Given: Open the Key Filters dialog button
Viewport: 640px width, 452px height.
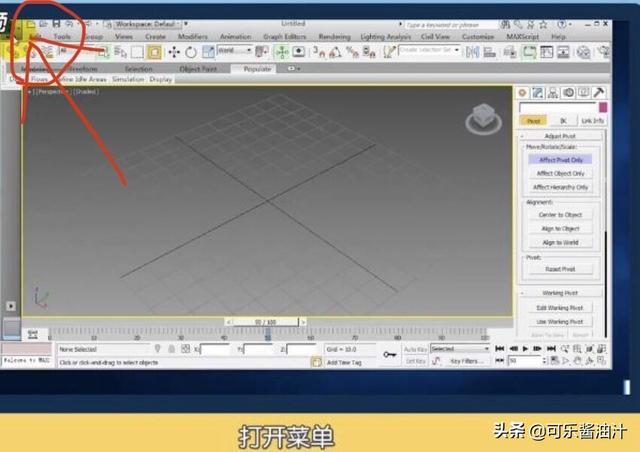Looking at the screenshot, I should tap(467, 361).
